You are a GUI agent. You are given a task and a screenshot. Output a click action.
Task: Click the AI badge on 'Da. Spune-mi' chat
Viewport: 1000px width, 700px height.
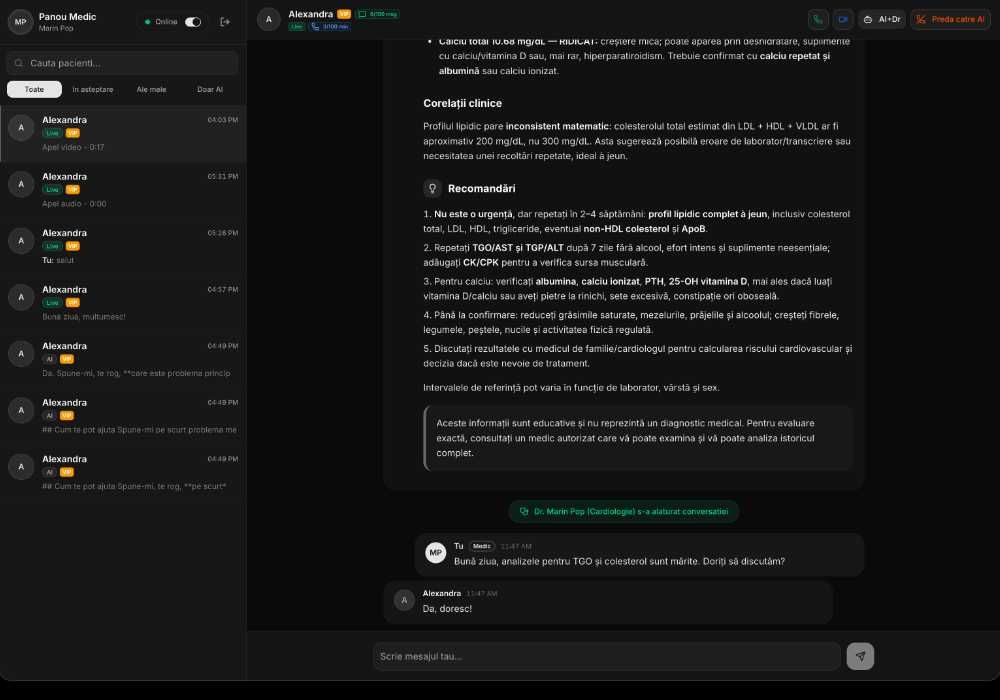tap(49, 360)
